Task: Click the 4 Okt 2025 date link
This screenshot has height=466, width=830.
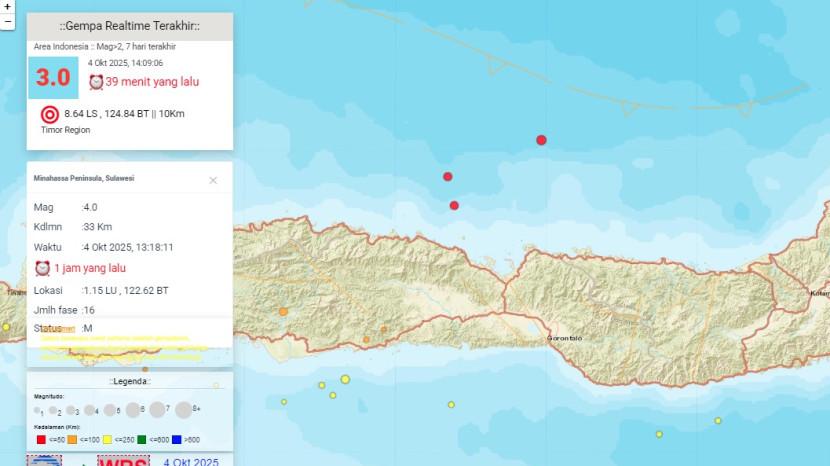Action: click(x=190, y=462)
